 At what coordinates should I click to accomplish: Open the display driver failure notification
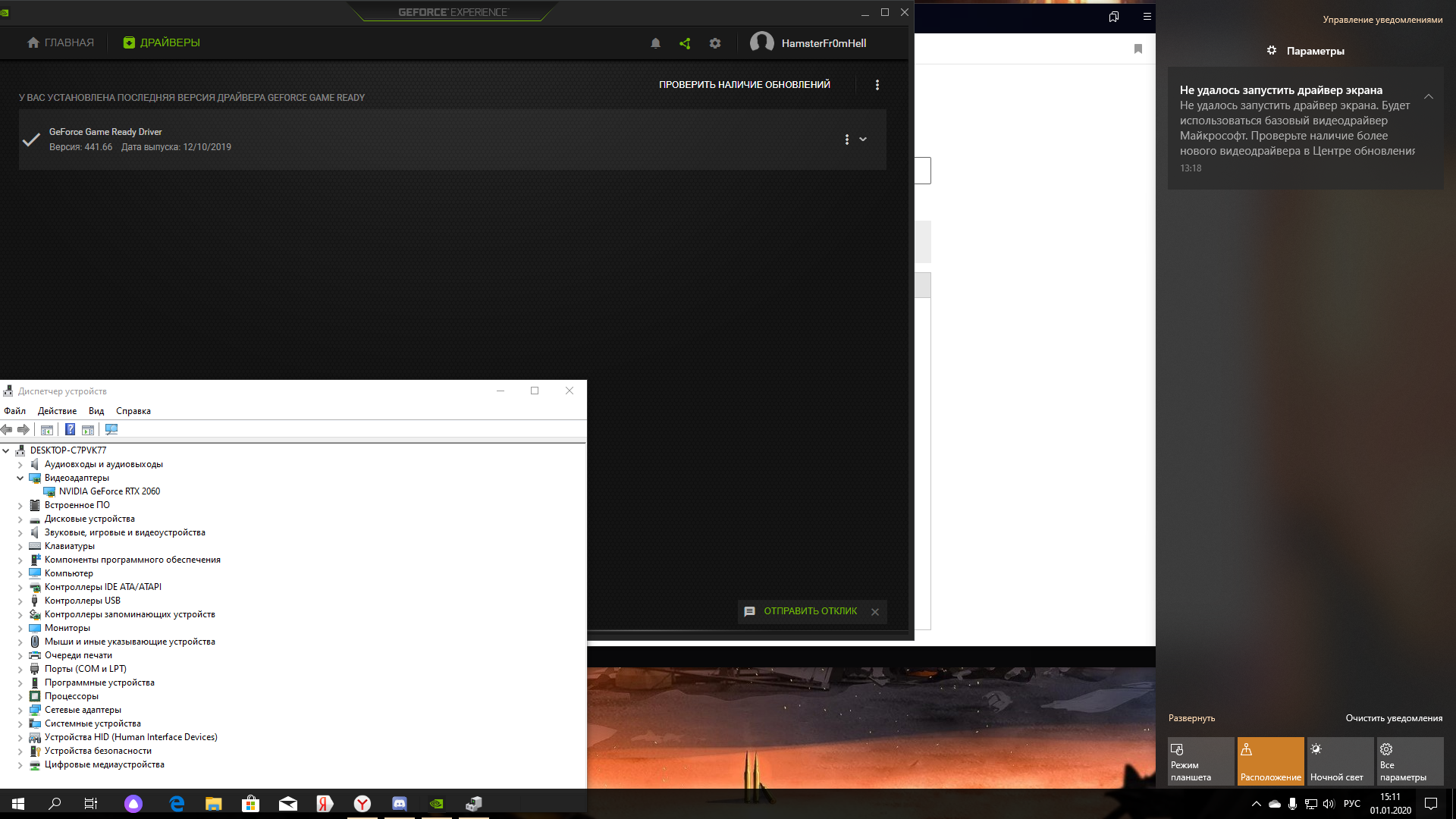pyautogui.click(x=1305, y=128)
